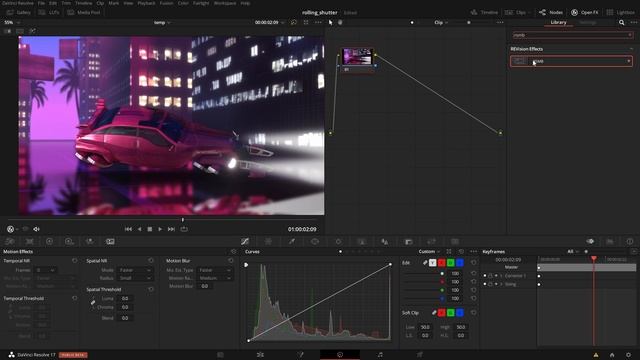This screenshot has height=360, width=640.
Task: Open the Curves Custom mode dropdown
Action: 429,252
